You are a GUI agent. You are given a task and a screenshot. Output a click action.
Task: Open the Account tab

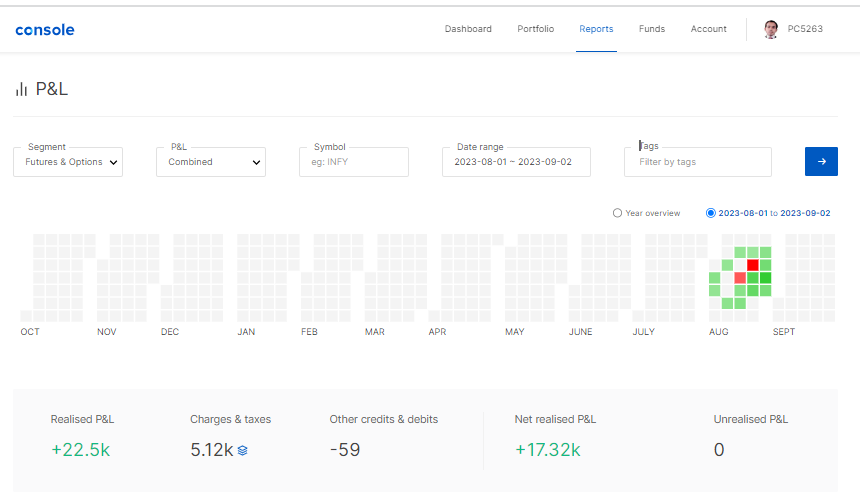coord(708,29)
